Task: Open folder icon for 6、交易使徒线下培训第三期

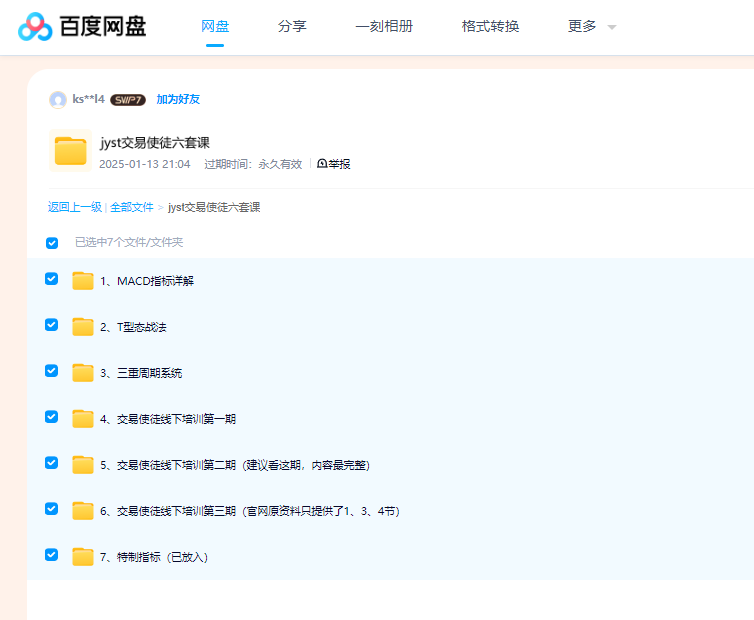Action: coord(83,511)
